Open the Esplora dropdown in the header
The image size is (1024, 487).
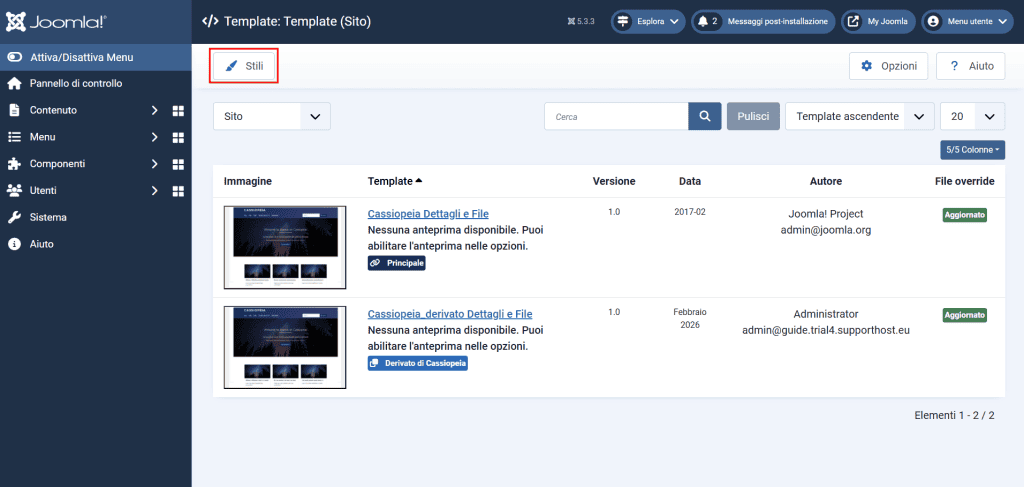[648, 22]
